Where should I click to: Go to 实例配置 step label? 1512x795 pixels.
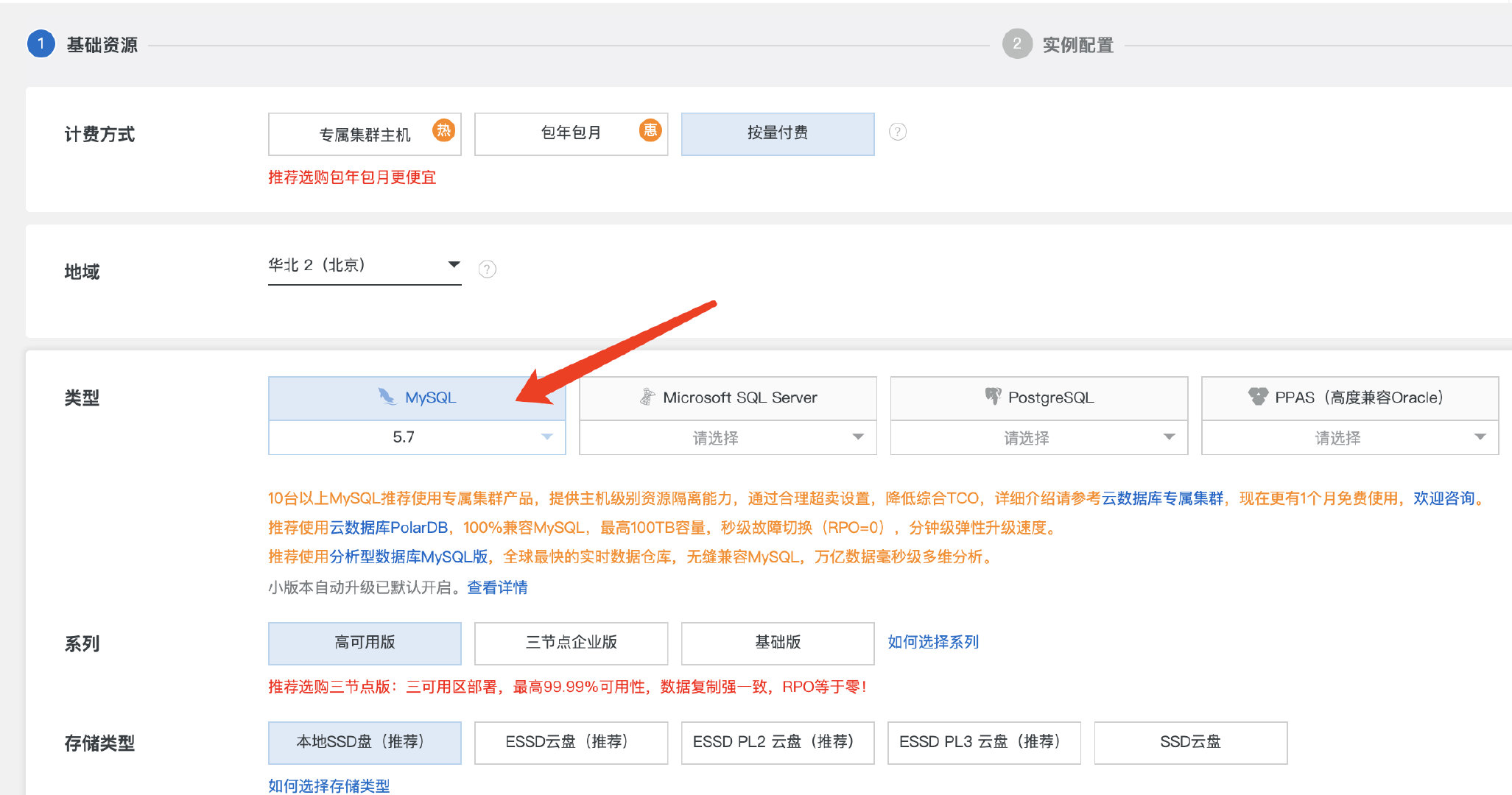click(1078, 45)
